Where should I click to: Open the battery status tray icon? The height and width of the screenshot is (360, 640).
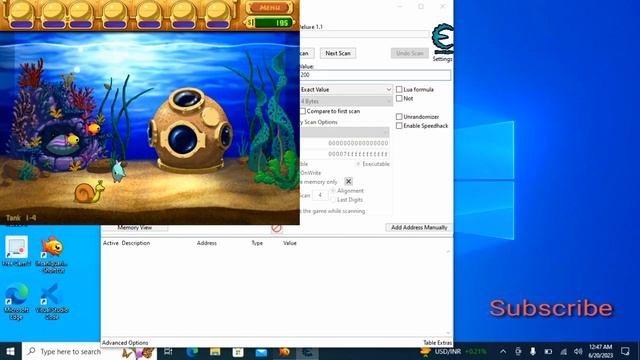tap(548, 351)
